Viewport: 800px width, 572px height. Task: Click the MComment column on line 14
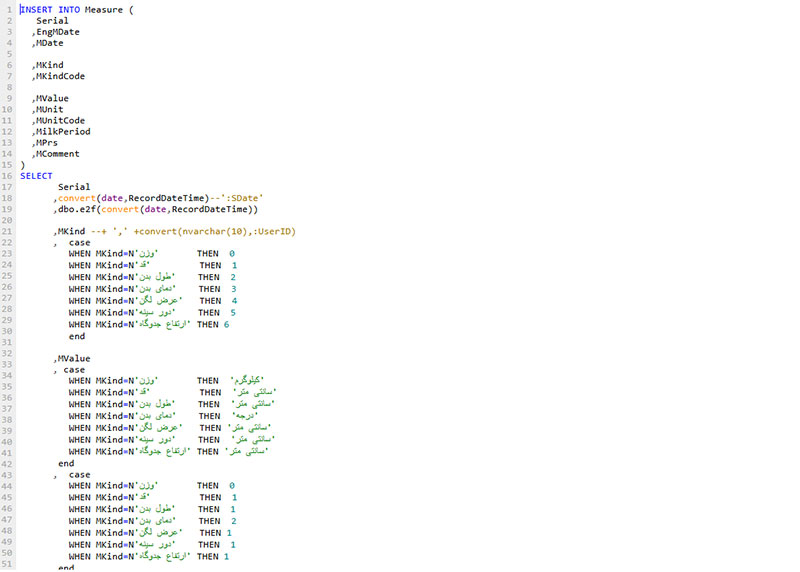click(x=59, y=154)
